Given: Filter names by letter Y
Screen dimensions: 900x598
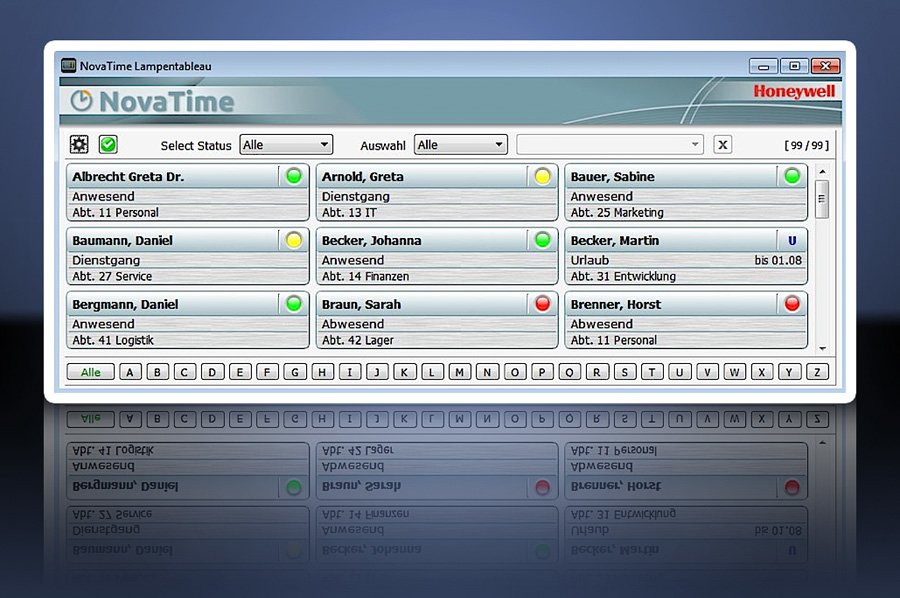Looking at the screenshot, I should tap(789, 372).
